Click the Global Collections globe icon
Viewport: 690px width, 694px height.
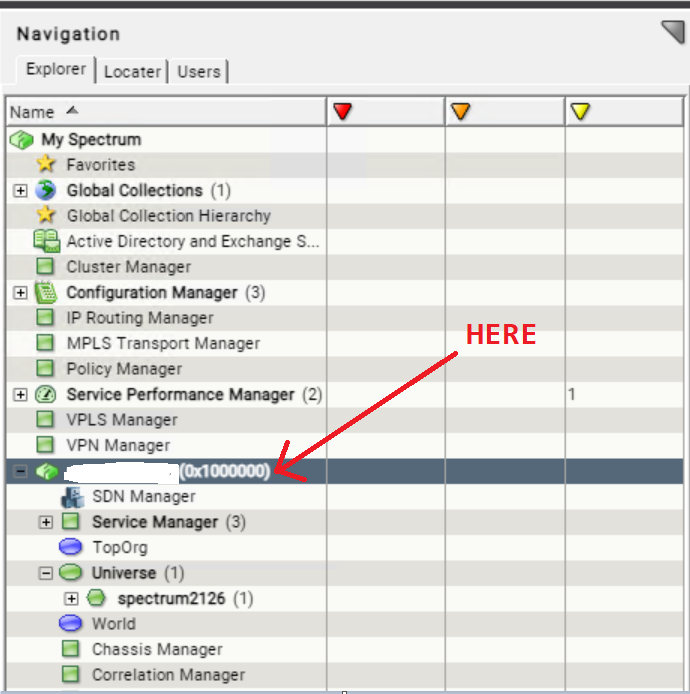point(46,190)
